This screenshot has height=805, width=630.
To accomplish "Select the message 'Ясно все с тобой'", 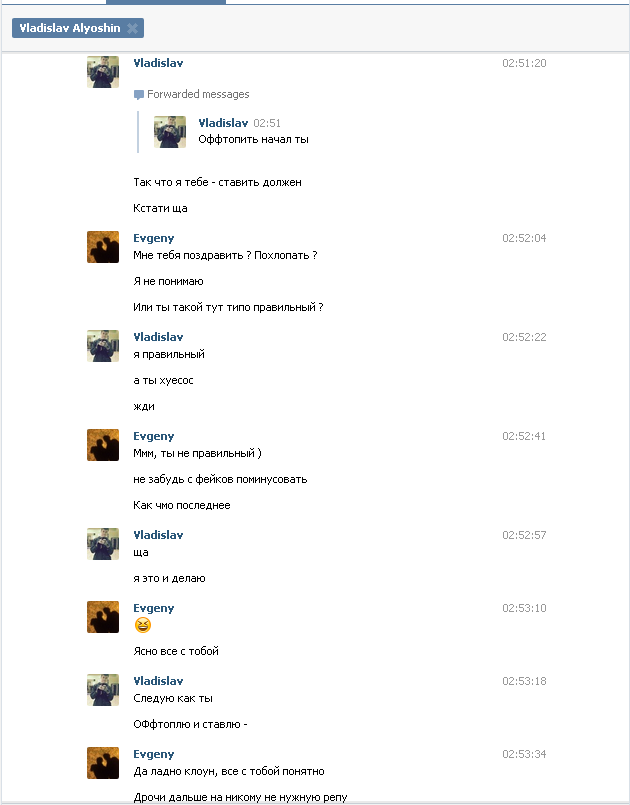I will click(x=176, y=651).
